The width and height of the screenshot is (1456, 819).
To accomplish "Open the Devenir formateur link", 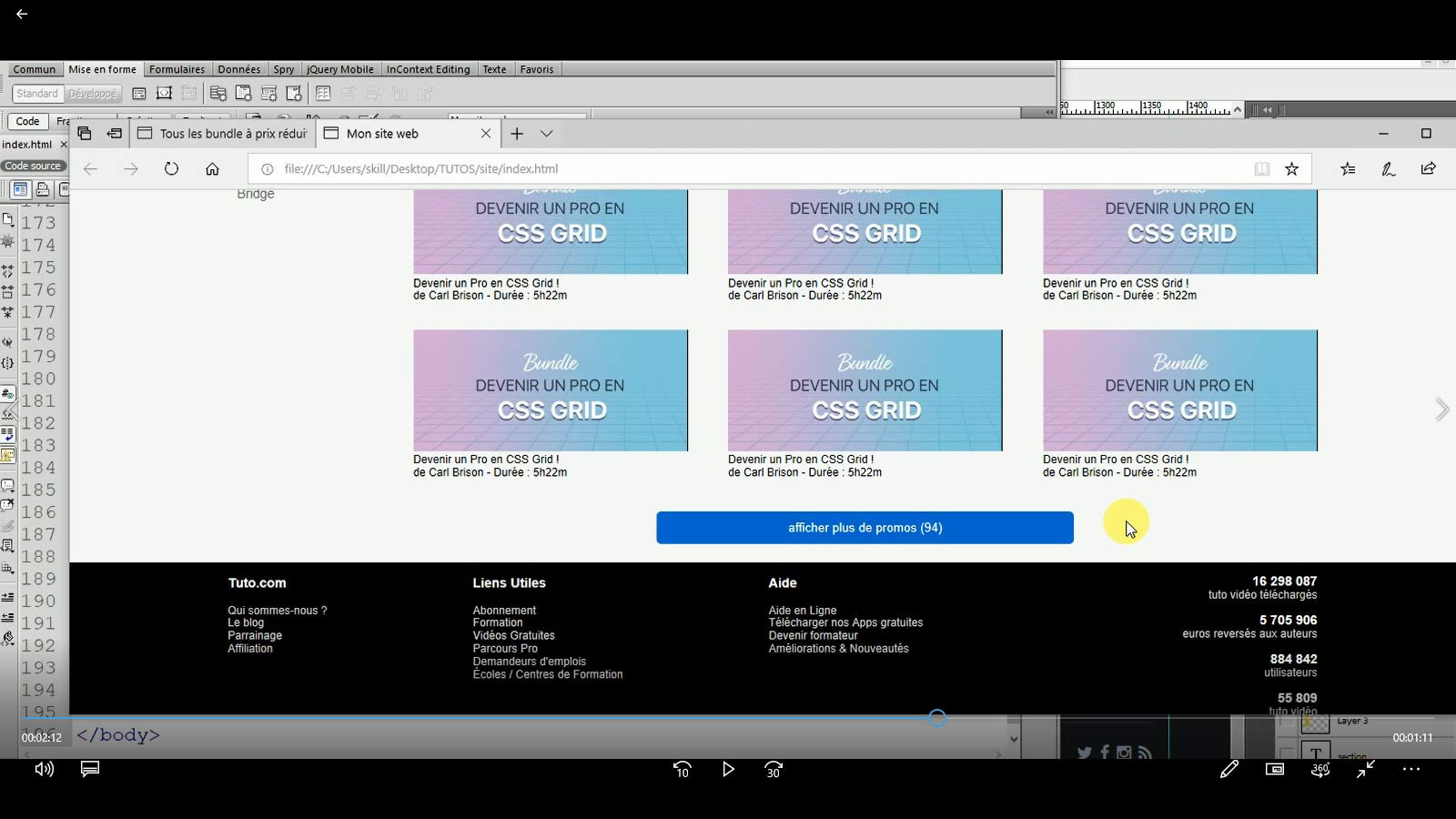I will tap(813, 636).
